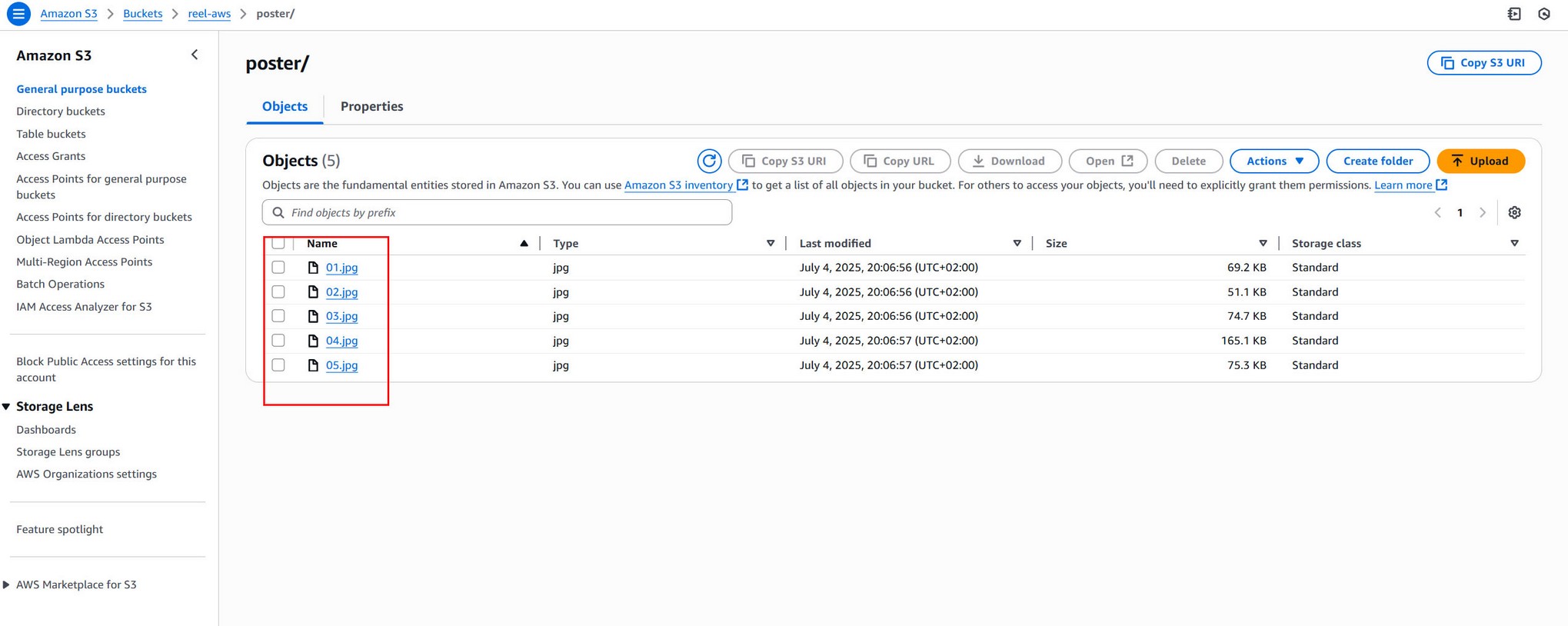
Task: Click the orange Upload button
Action: coord(1480,161)
